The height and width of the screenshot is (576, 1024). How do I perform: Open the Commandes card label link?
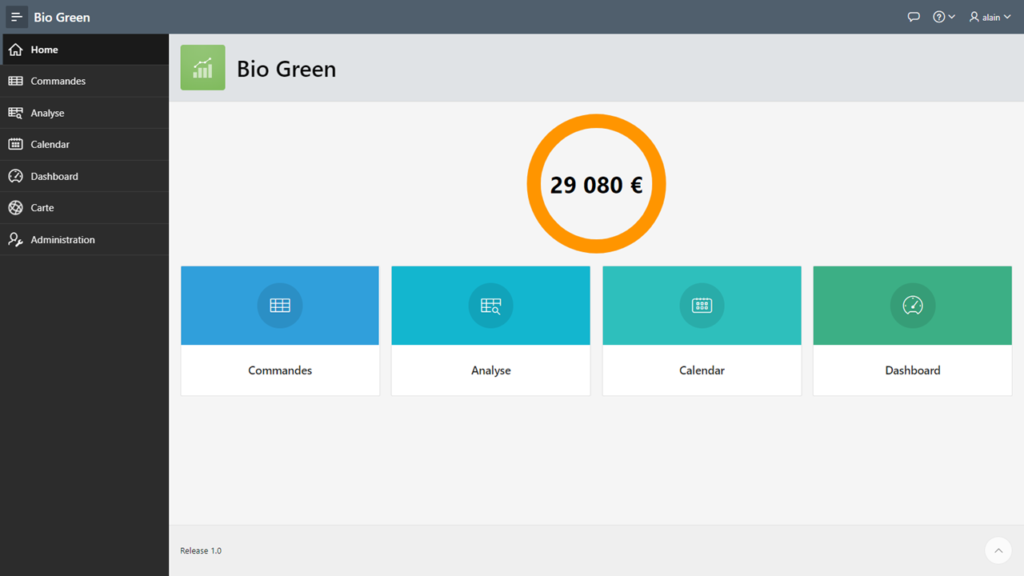pyautogui.click(x=280, y=370)
